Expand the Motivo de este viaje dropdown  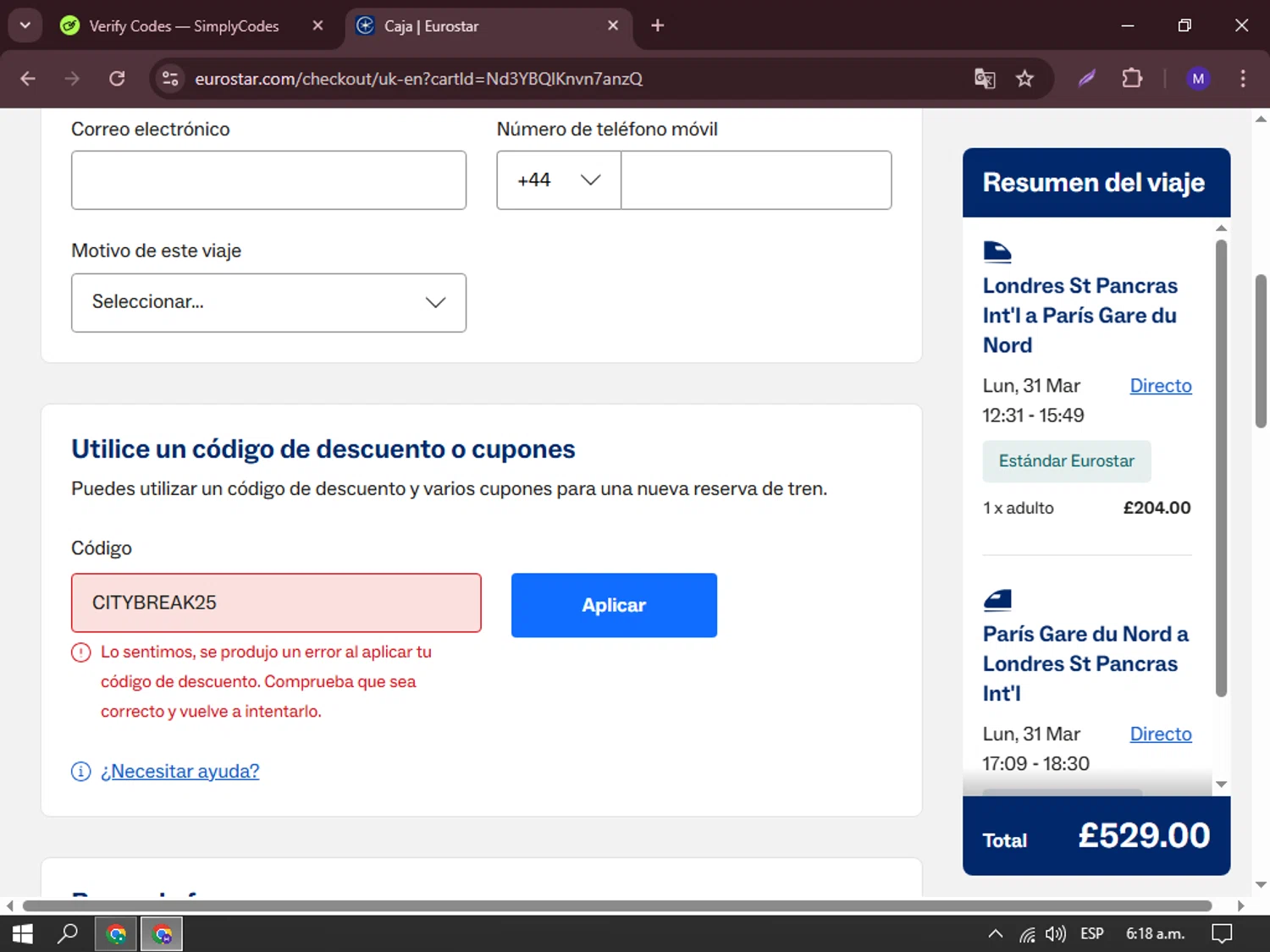click(268, 302)
